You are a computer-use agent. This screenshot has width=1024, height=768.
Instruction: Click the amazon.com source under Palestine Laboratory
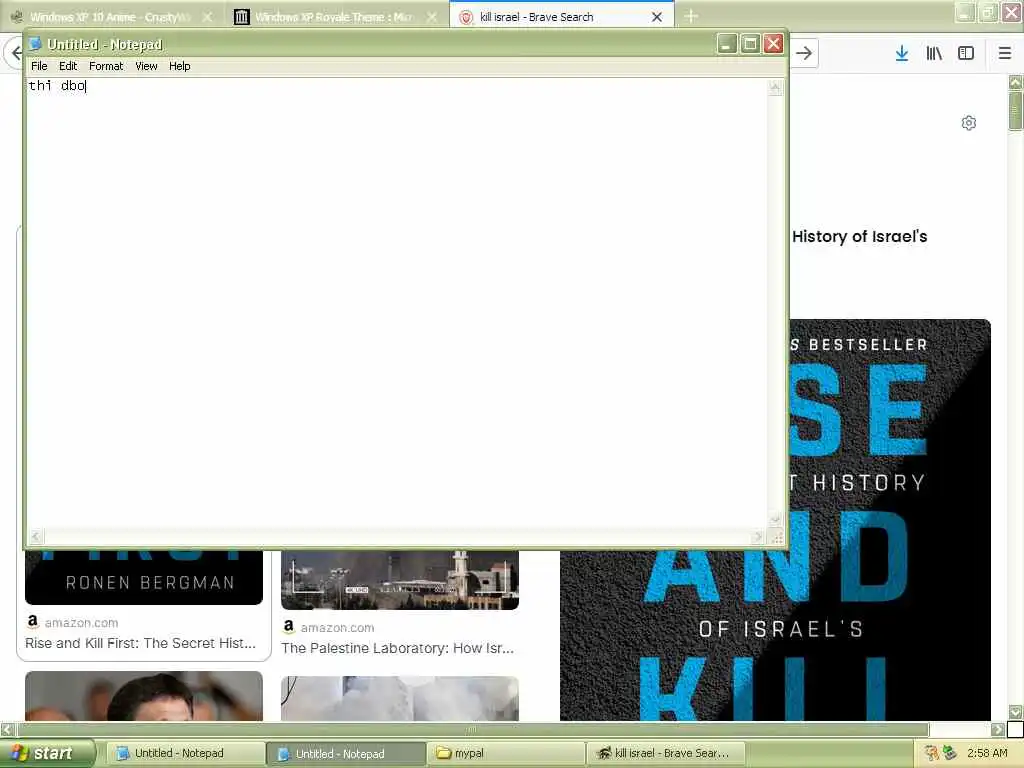(x=337, y=628)
